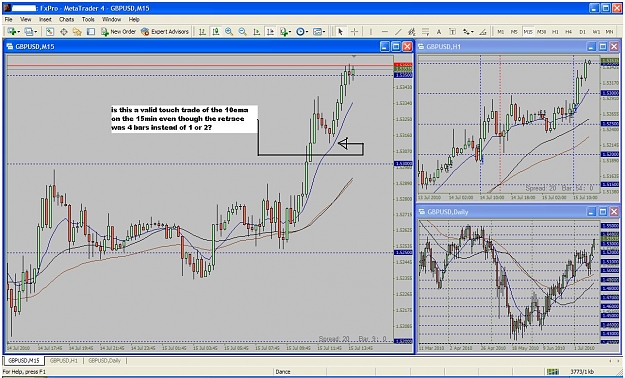
Task: Open the Charts menu
Action: click(67, 19)
